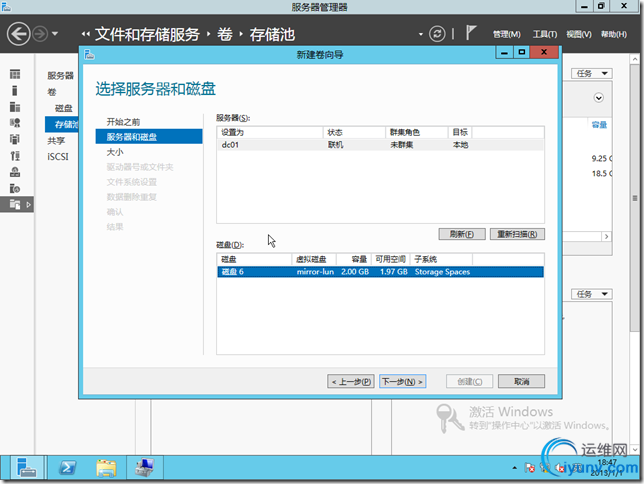The image size is (644, 484).
Task: Open the 帮助(H) menu
Action: tap(614, 35)
